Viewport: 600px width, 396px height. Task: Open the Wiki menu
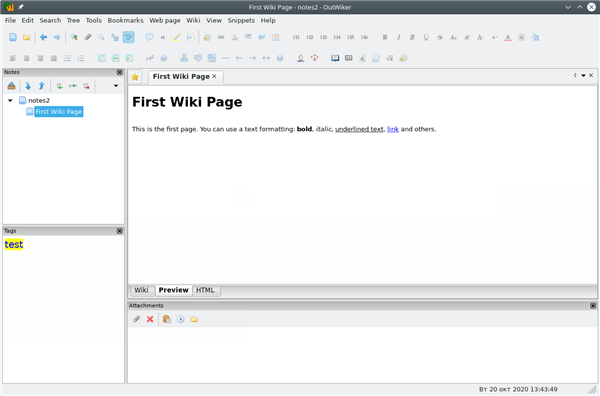point(193,20)
